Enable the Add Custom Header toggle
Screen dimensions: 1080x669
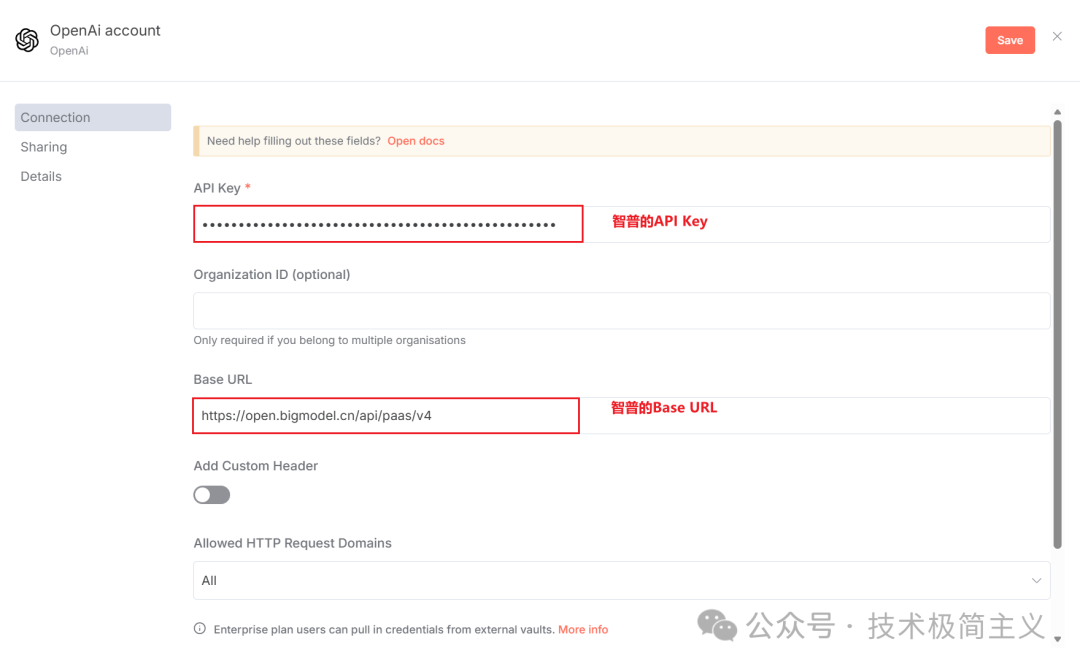pyautogui.click(x=211, y=495)
